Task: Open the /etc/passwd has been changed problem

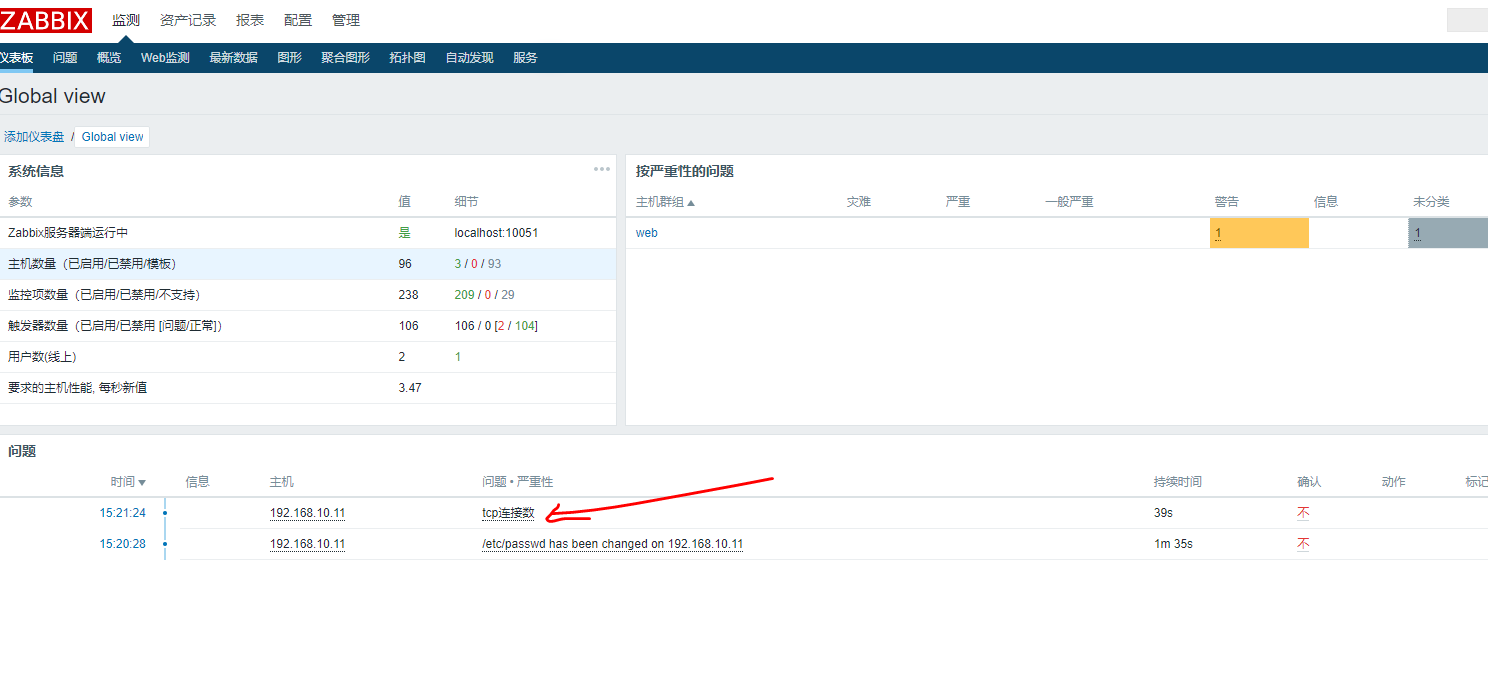Action: click(612, 544)
